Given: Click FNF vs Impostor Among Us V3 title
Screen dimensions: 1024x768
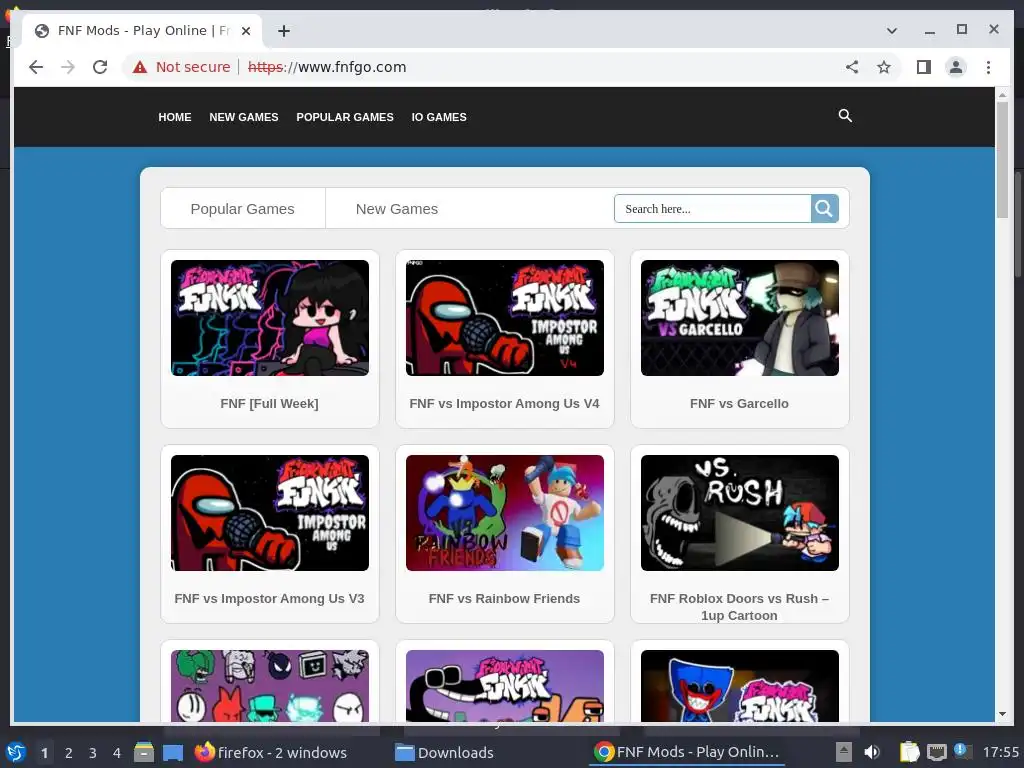Looking at the screenshot, I should [x=269, y=598].
